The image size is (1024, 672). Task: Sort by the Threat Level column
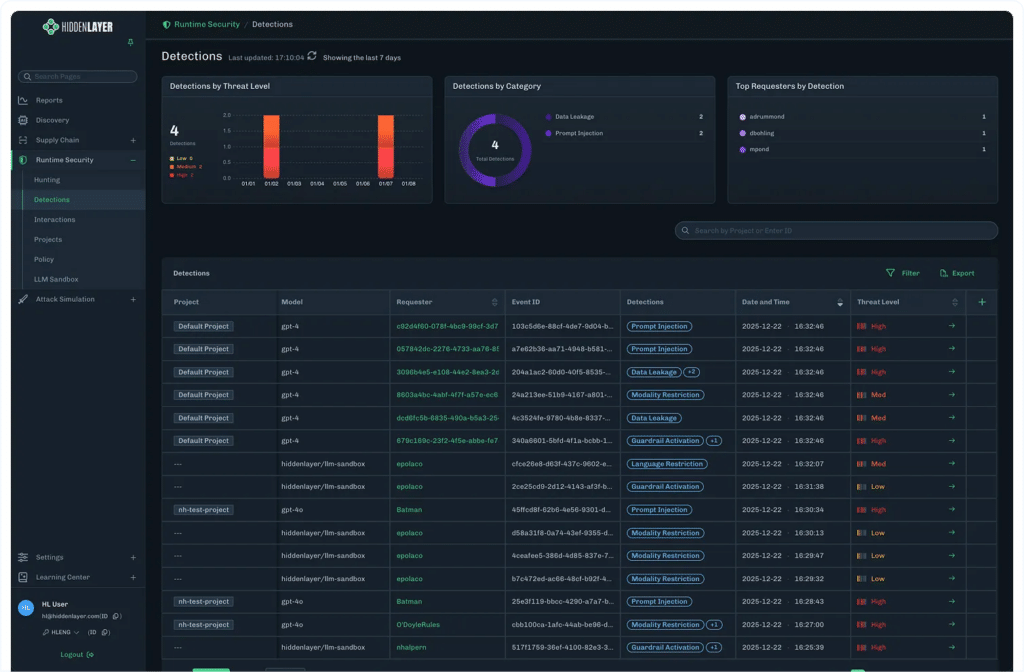(x=955, y=302)
